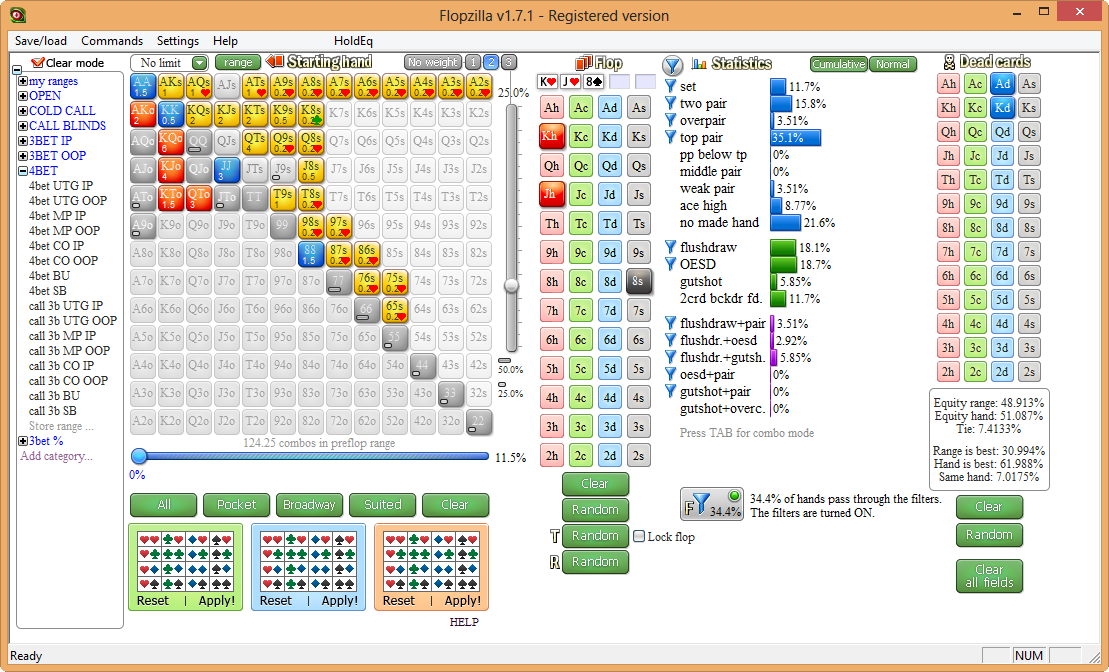Click the Pocket button

[x=236, y=505]
